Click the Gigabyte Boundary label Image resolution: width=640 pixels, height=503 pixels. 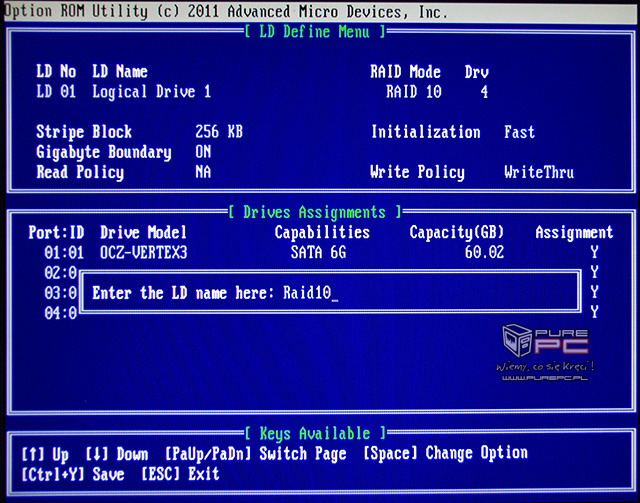pos(104,153)
